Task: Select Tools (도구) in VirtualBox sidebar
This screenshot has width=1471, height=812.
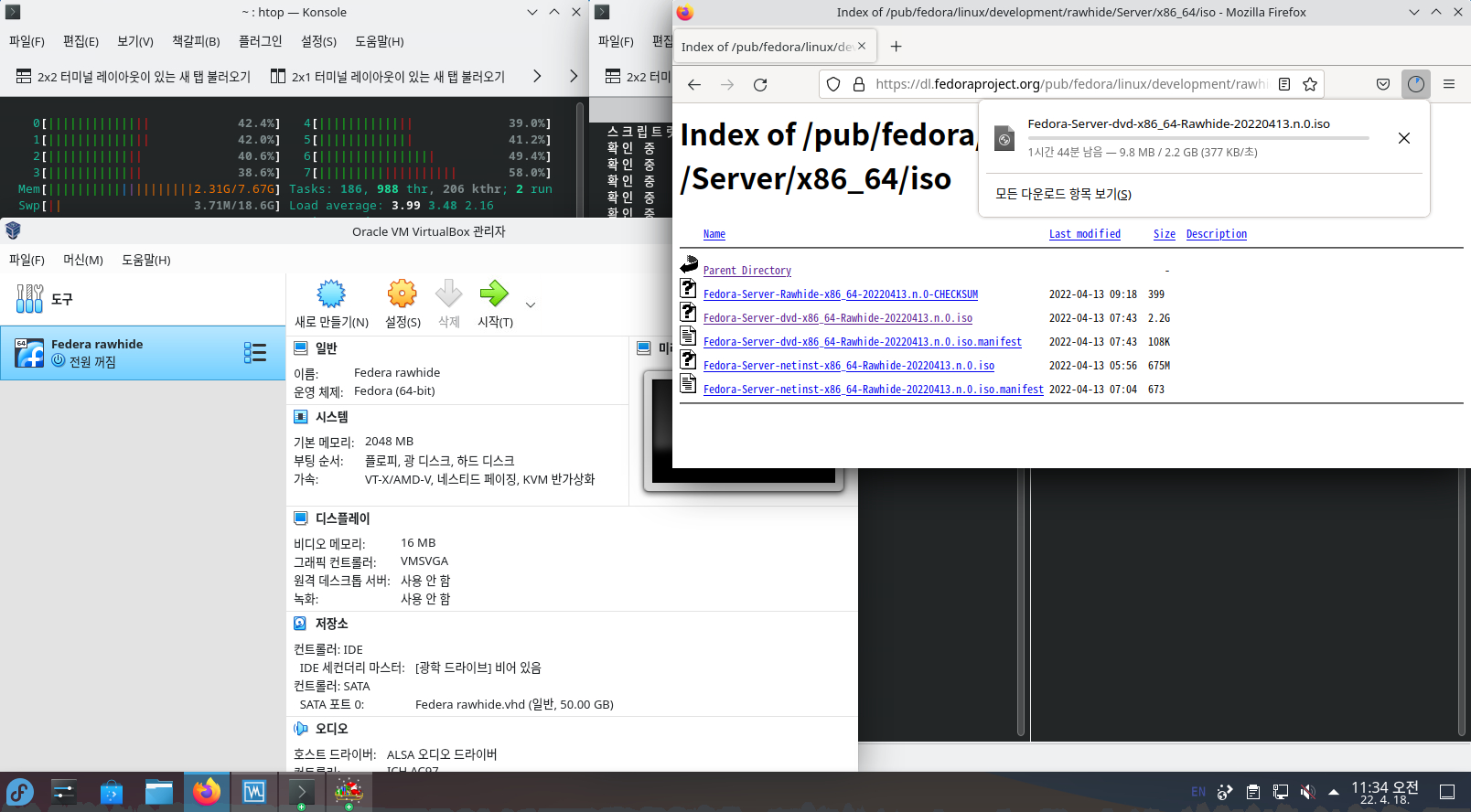Action: pyautogui.click(x=143, y=299)
